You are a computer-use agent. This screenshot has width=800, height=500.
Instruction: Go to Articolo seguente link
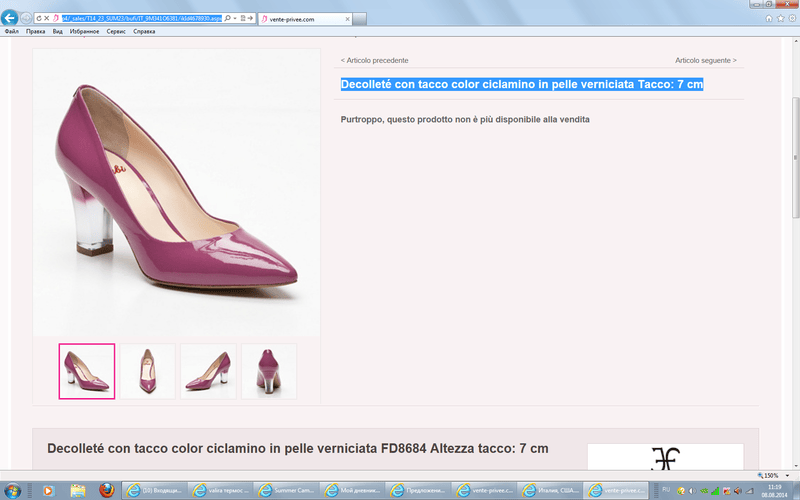[x=705, y=60]
